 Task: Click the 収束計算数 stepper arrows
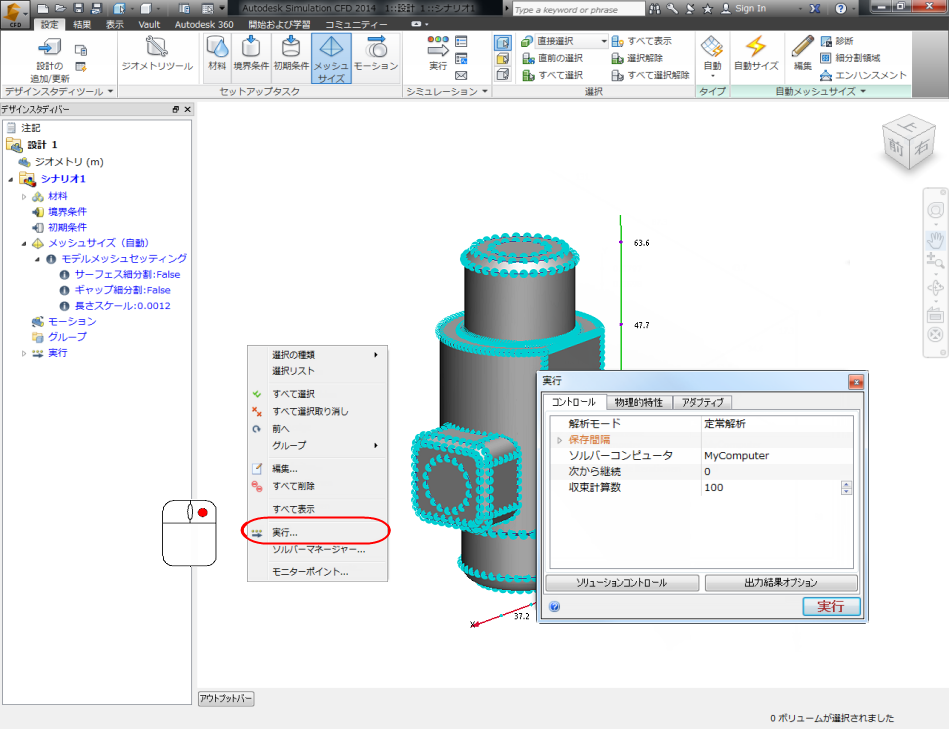[847, 488]
